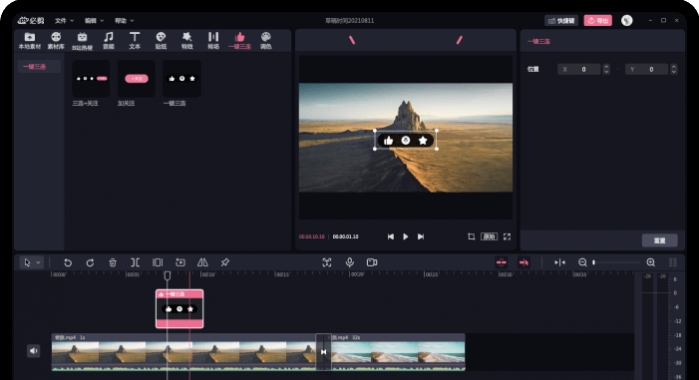699x380 pixels.
Task: Select the 一键三连 thumbs-up tab
Action: 239,41
